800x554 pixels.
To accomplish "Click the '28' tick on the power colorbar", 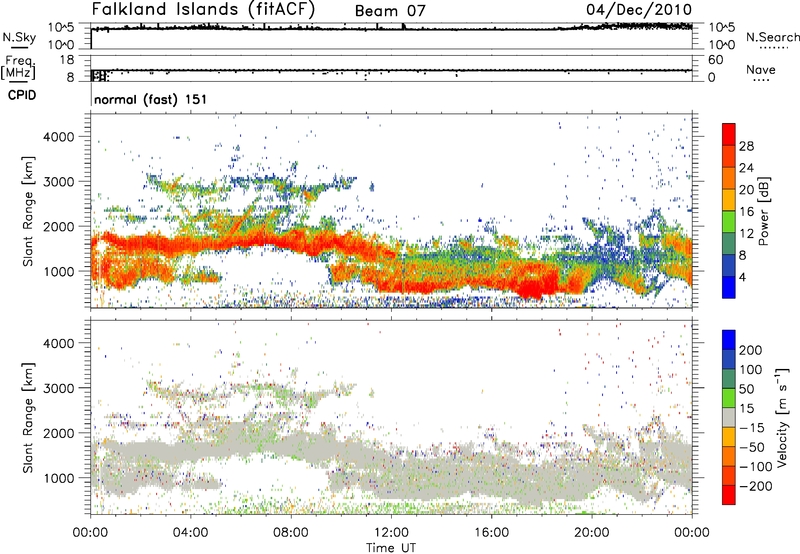I will 746,146.
